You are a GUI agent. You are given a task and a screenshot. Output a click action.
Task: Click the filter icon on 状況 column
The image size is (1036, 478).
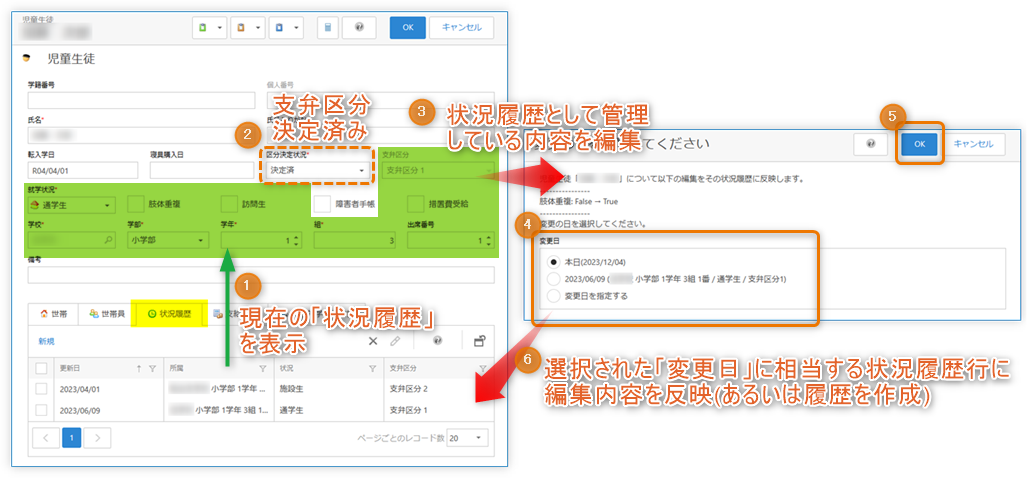click(372, 368)
